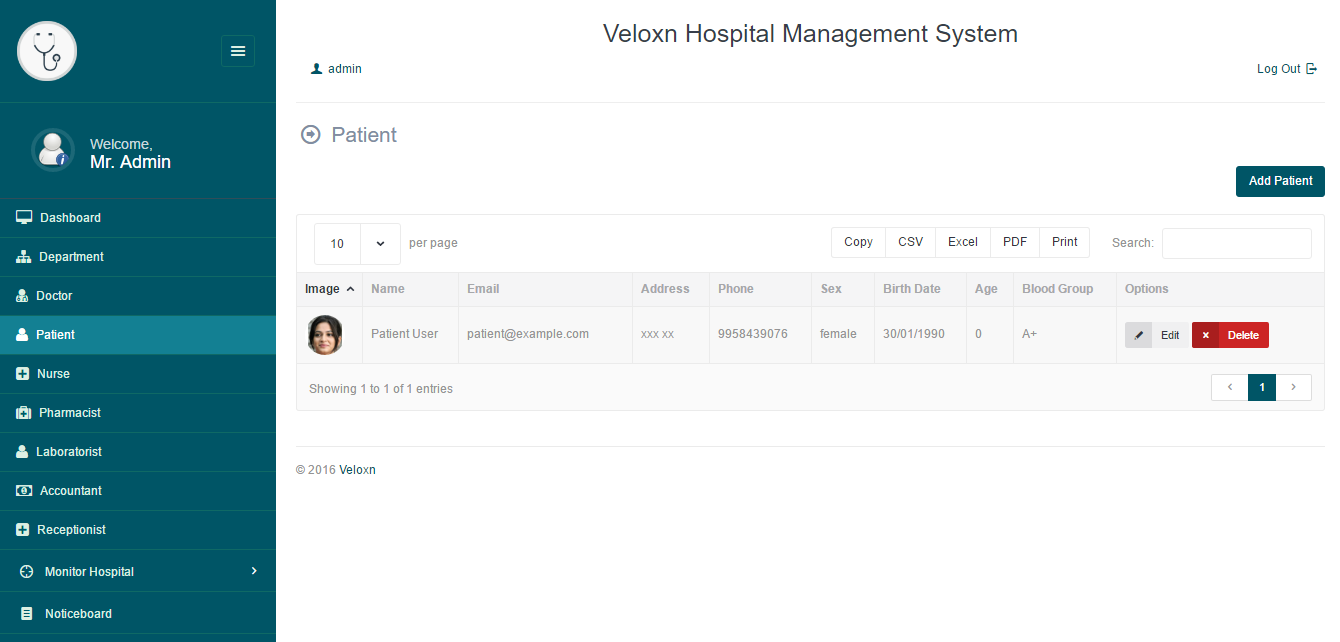Delete the Patient User record
Screen dimensions: 1340x642
point(1230,335)
